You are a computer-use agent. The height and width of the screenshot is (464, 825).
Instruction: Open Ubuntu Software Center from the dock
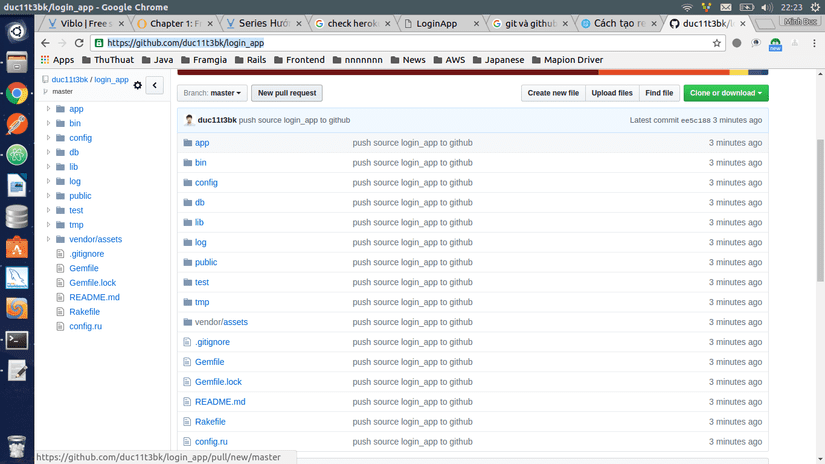click(x=17, y=248)
